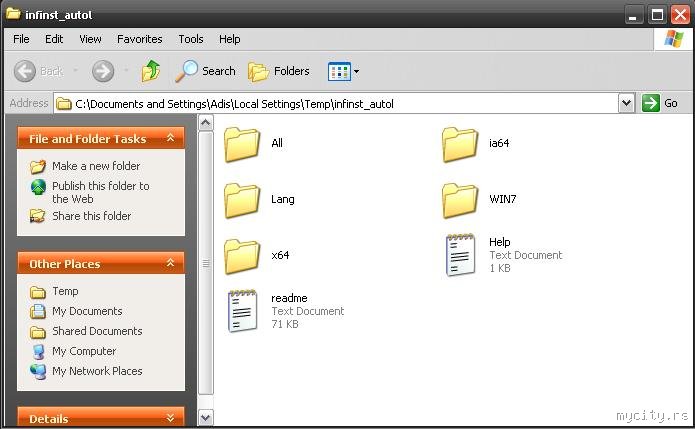Click Share this folder link
695x429 pixels.
[x=92, y=216]
